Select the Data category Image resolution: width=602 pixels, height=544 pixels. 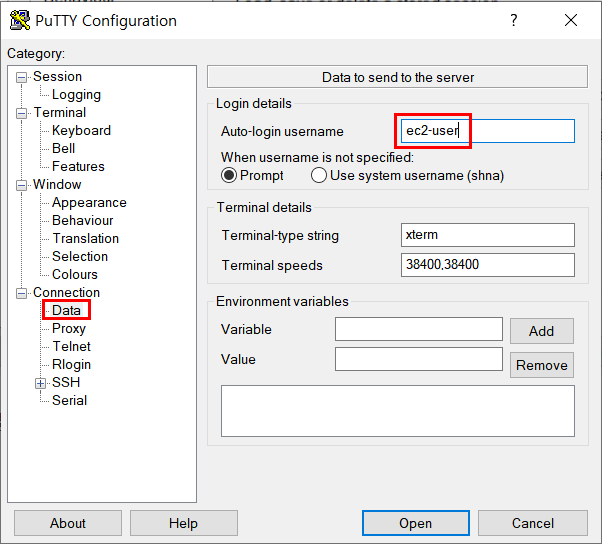click(x=66, y=310)
